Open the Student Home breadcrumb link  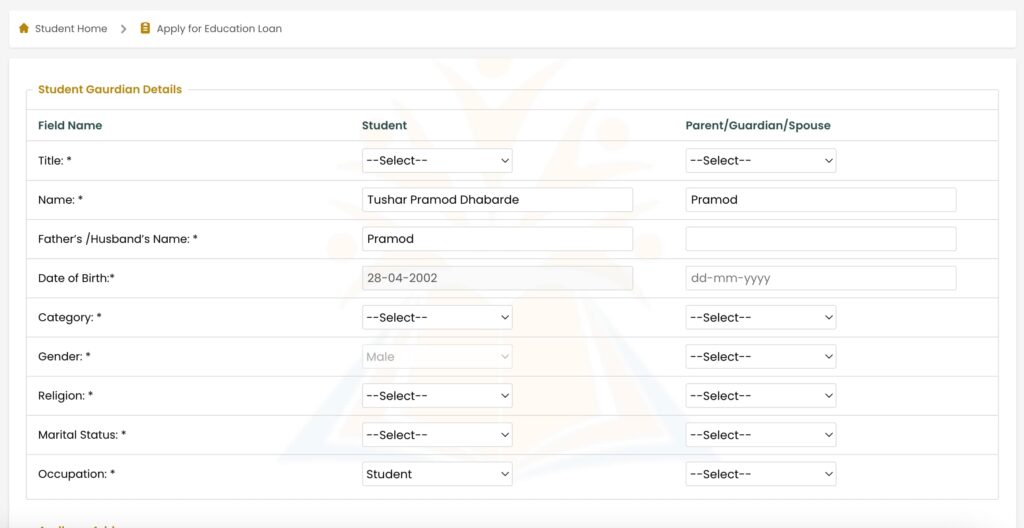[x=71, y=29]
